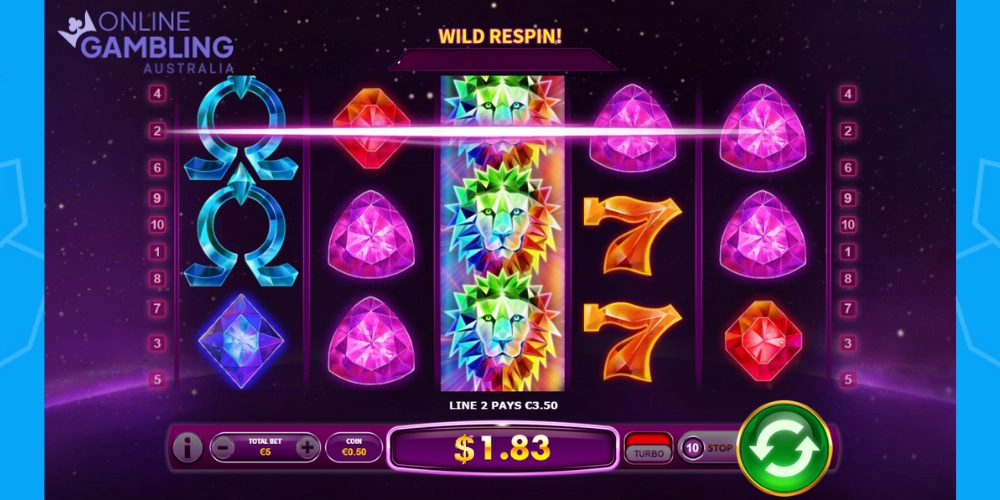Stop the autoplay with STOP button
This screenshot has width=1000, height=500.
[719, 448]
